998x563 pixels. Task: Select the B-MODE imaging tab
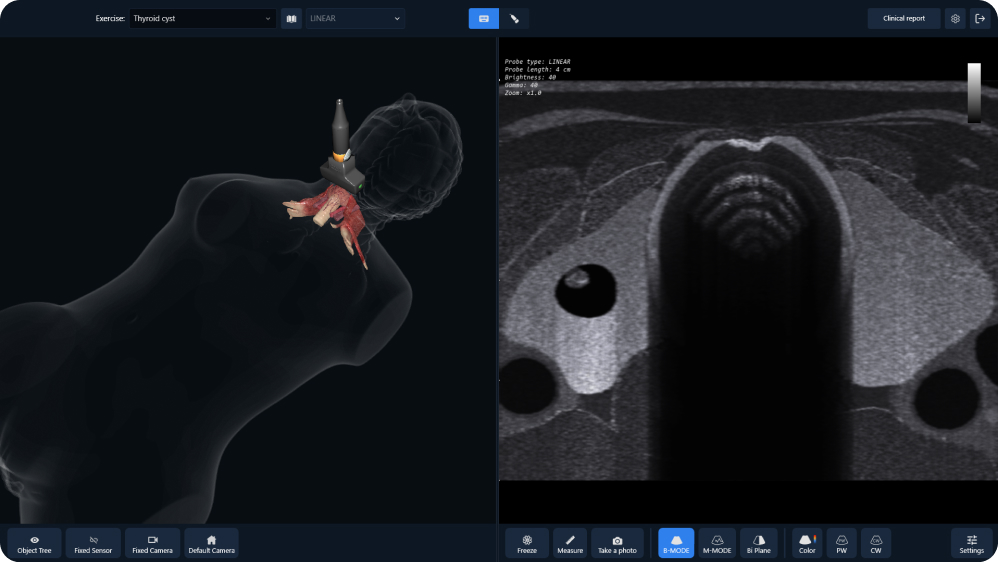click(x=676, y=543)
